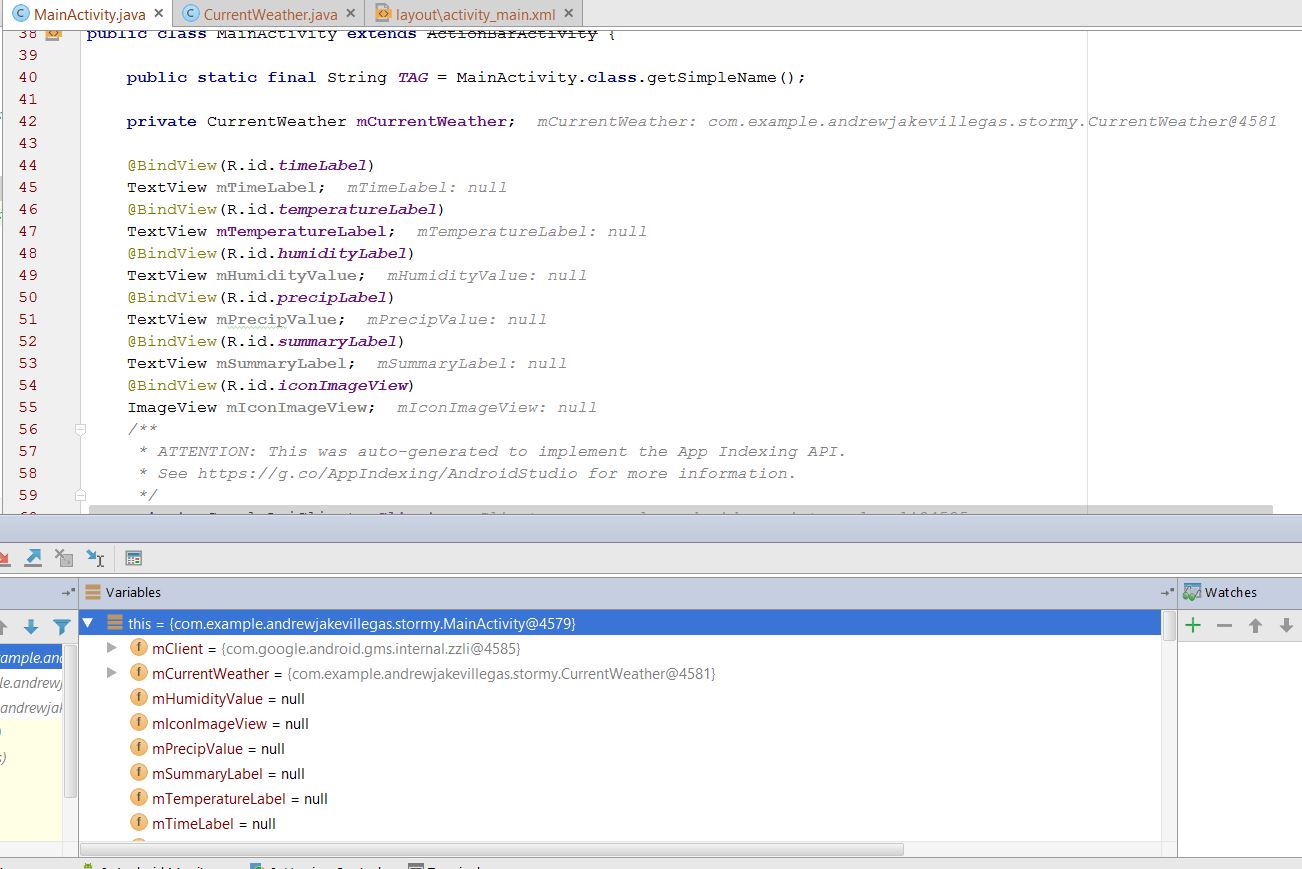Screen dimensions: 1302x869
Task: Click the fold end marker at line 59
Action: tap(80, 495)
